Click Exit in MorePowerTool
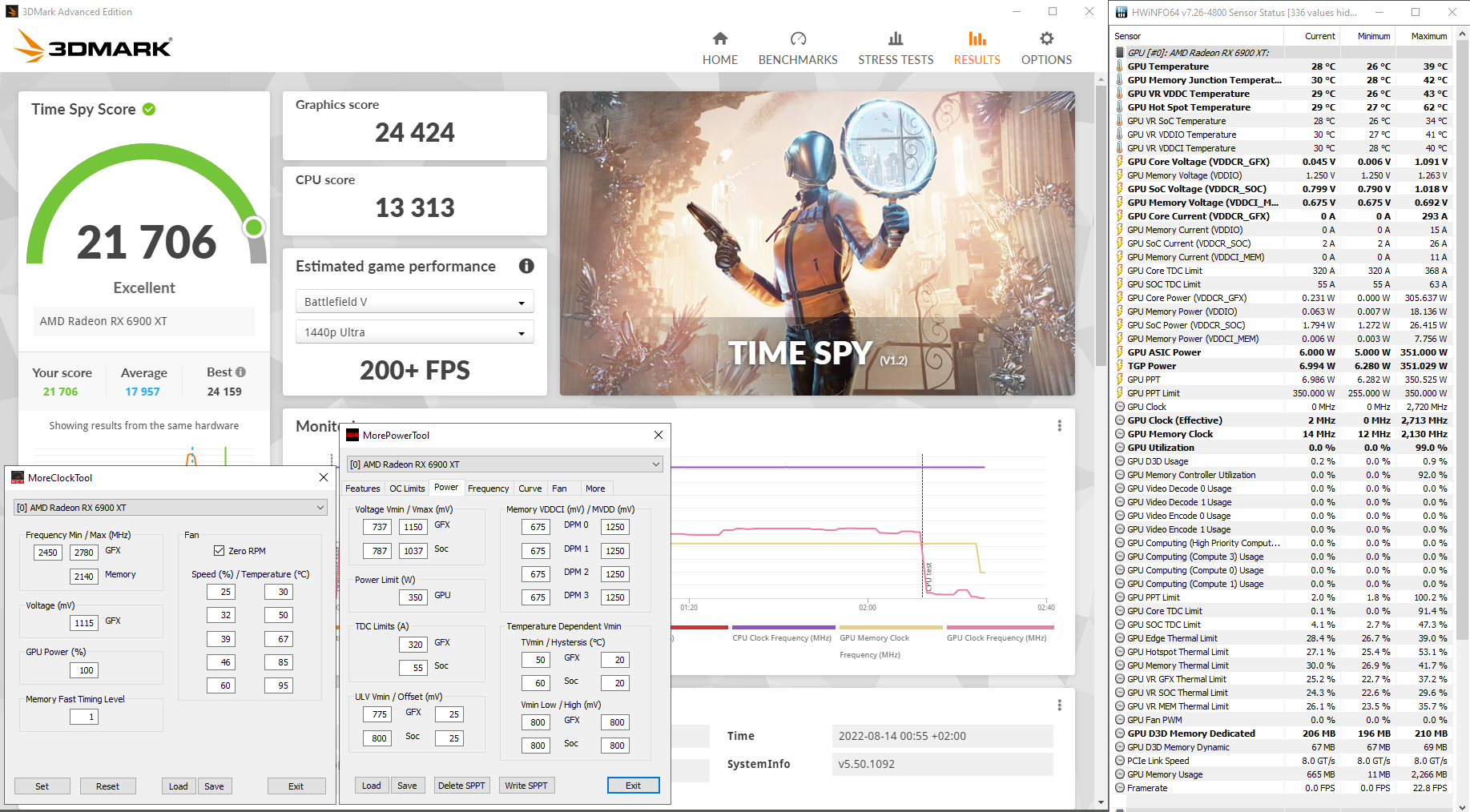Image resolution: width=1470 pixels, height=812 pixels. click(633, 786)
